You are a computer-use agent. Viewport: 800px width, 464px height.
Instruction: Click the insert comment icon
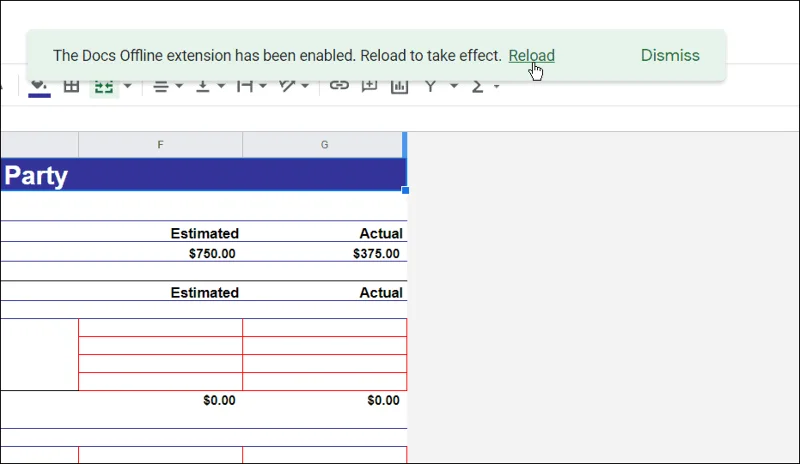click(x=369, y=86)
